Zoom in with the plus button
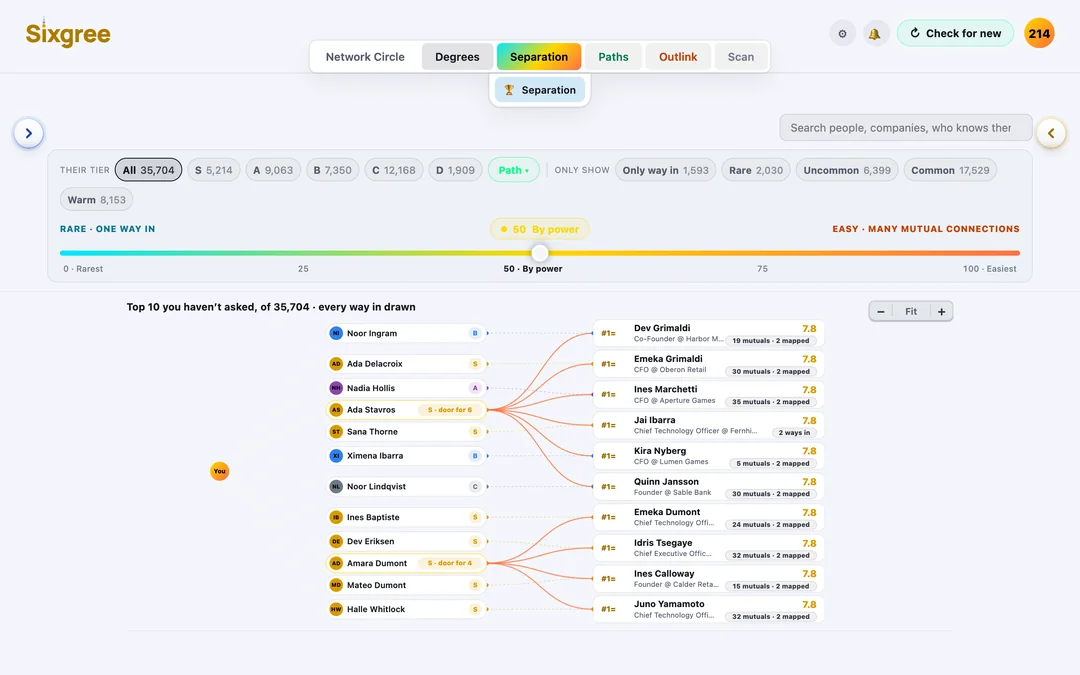Image resolution: width=1080 pixels, height=675 pixels. (941, 311)
